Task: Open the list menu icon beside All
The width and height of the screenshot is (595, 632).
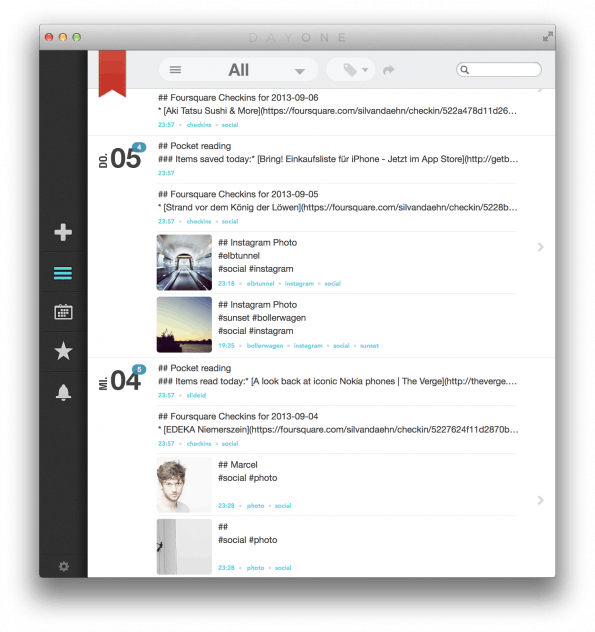Action: point(175,70)
